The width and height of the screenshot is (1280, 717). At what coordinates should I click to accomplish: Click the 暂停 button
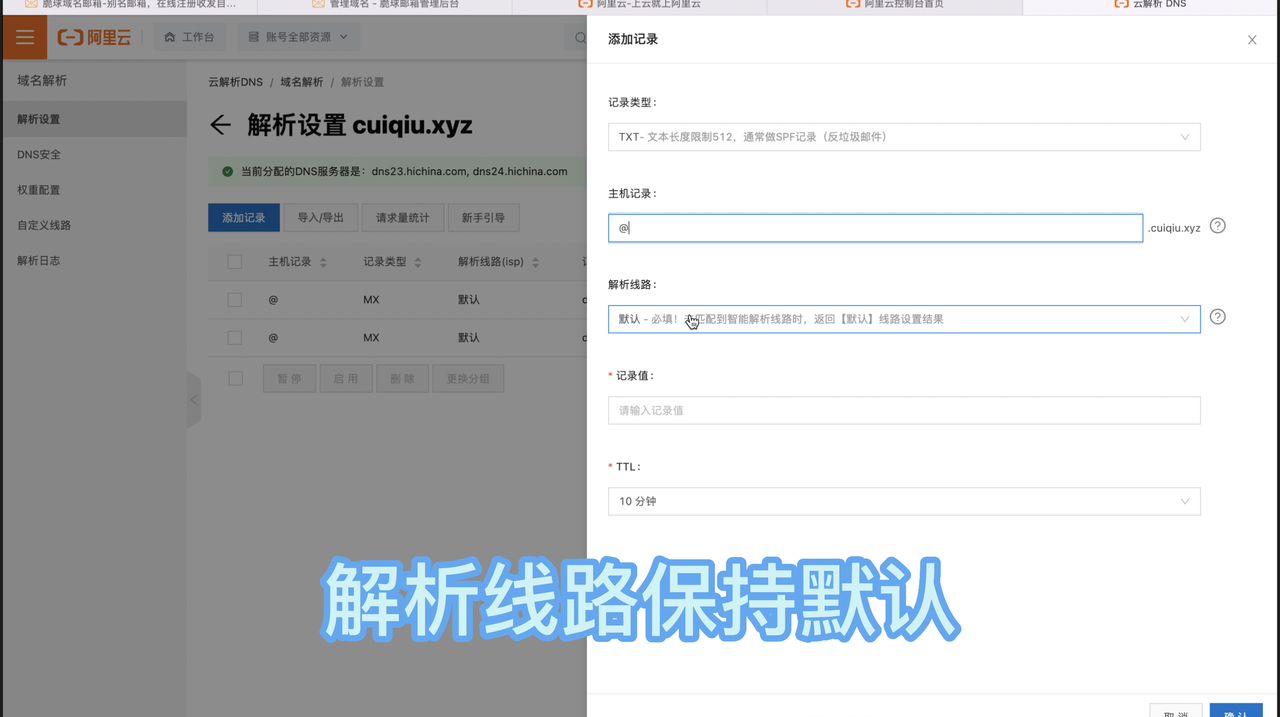tap(289, 379)
